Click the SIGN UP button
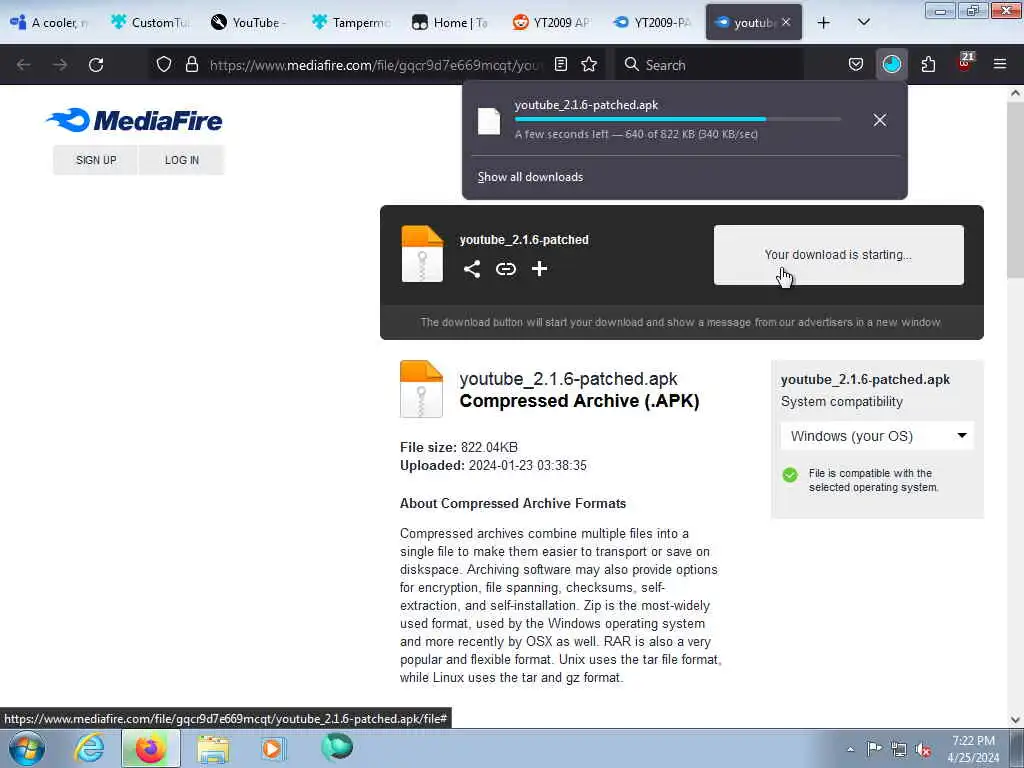The height and width of the screenshot is (768, 1024). point(96,160)
